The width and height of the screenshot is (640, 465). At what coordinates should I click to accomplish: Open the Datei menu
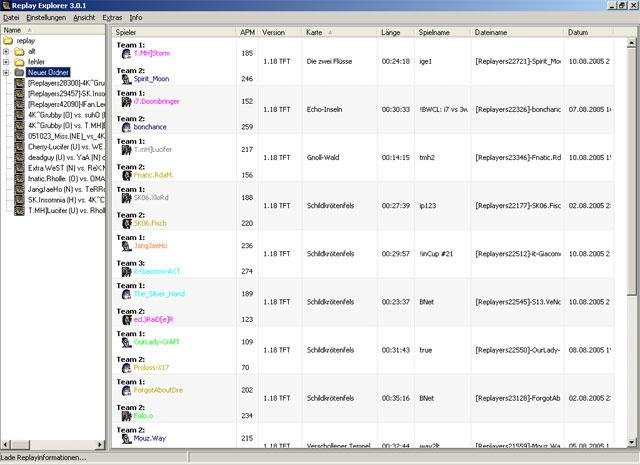[11, 18]
